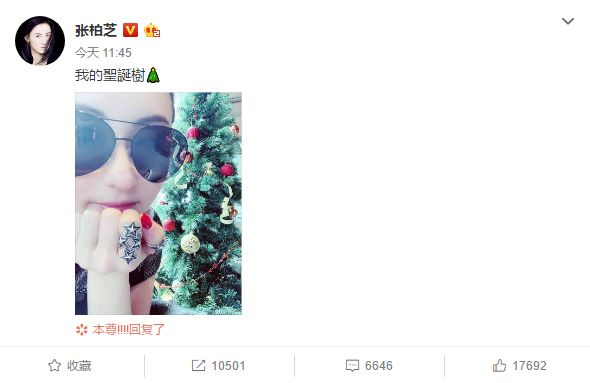
Task: Click the 张柏芝 profile avatar
Action: pyautogui.click(x=40, y=41)
